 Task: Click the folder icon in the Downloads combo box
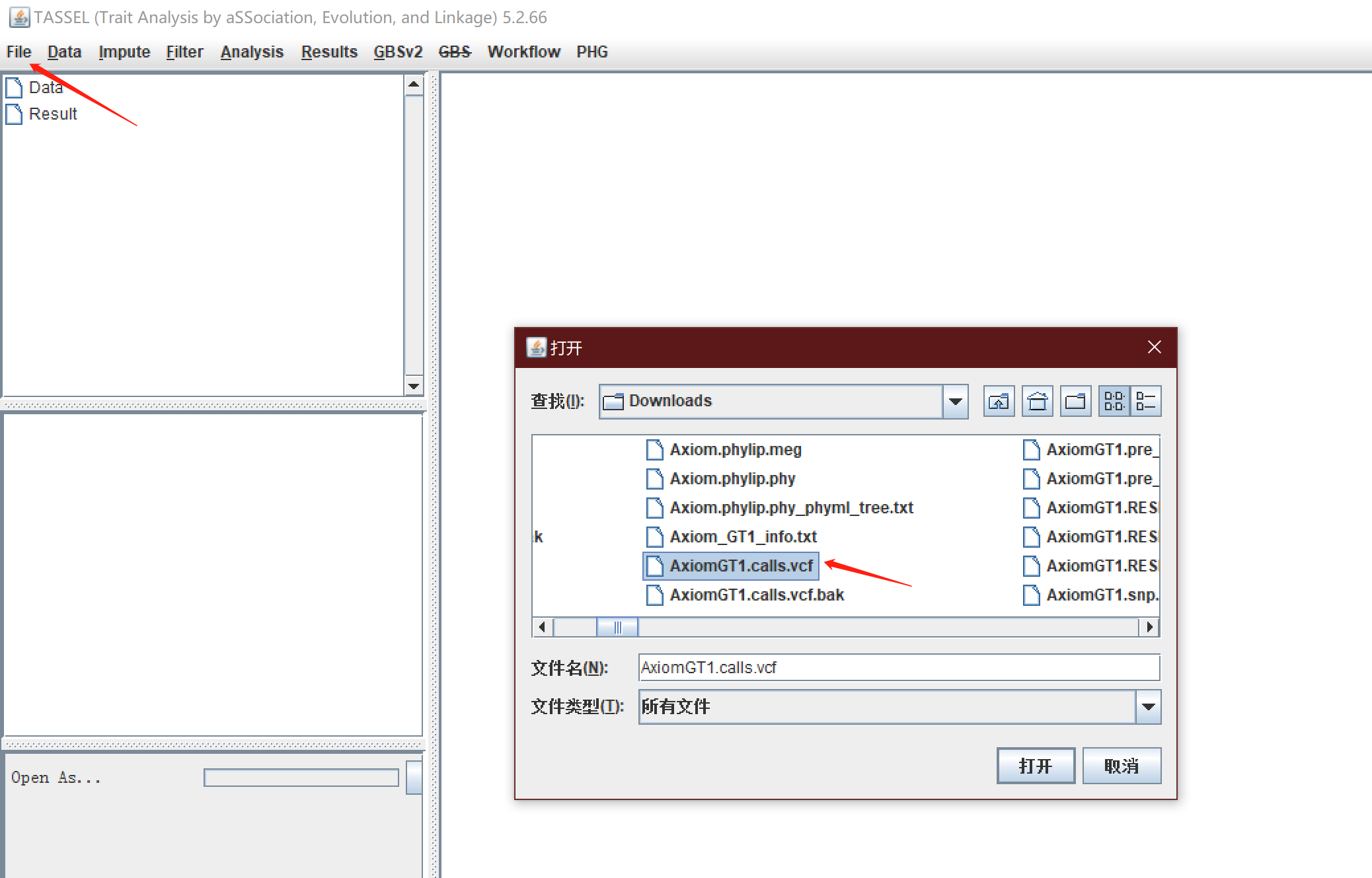(x=613, y=401)
